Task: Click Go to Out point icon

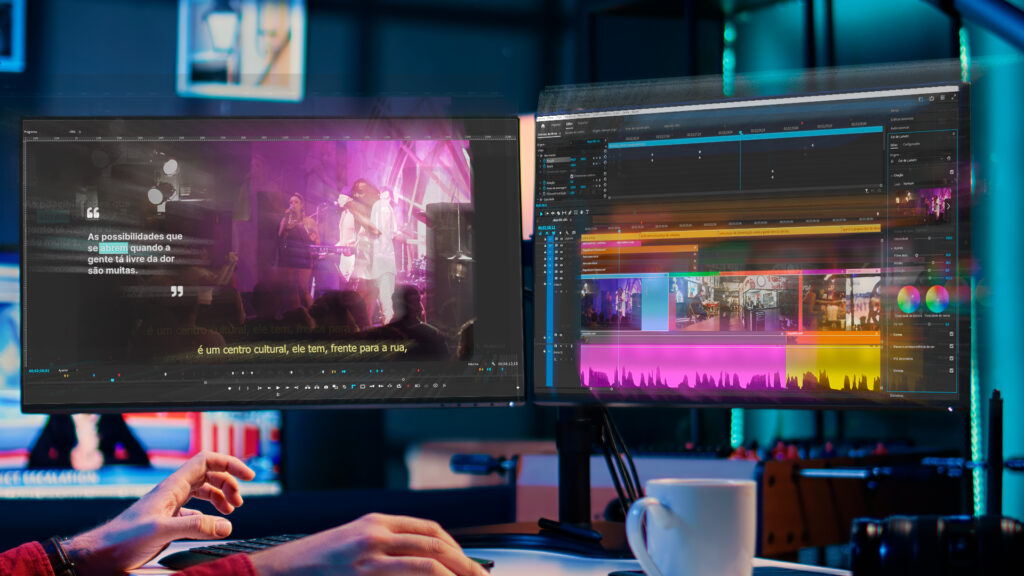Action: coord(296,388)
